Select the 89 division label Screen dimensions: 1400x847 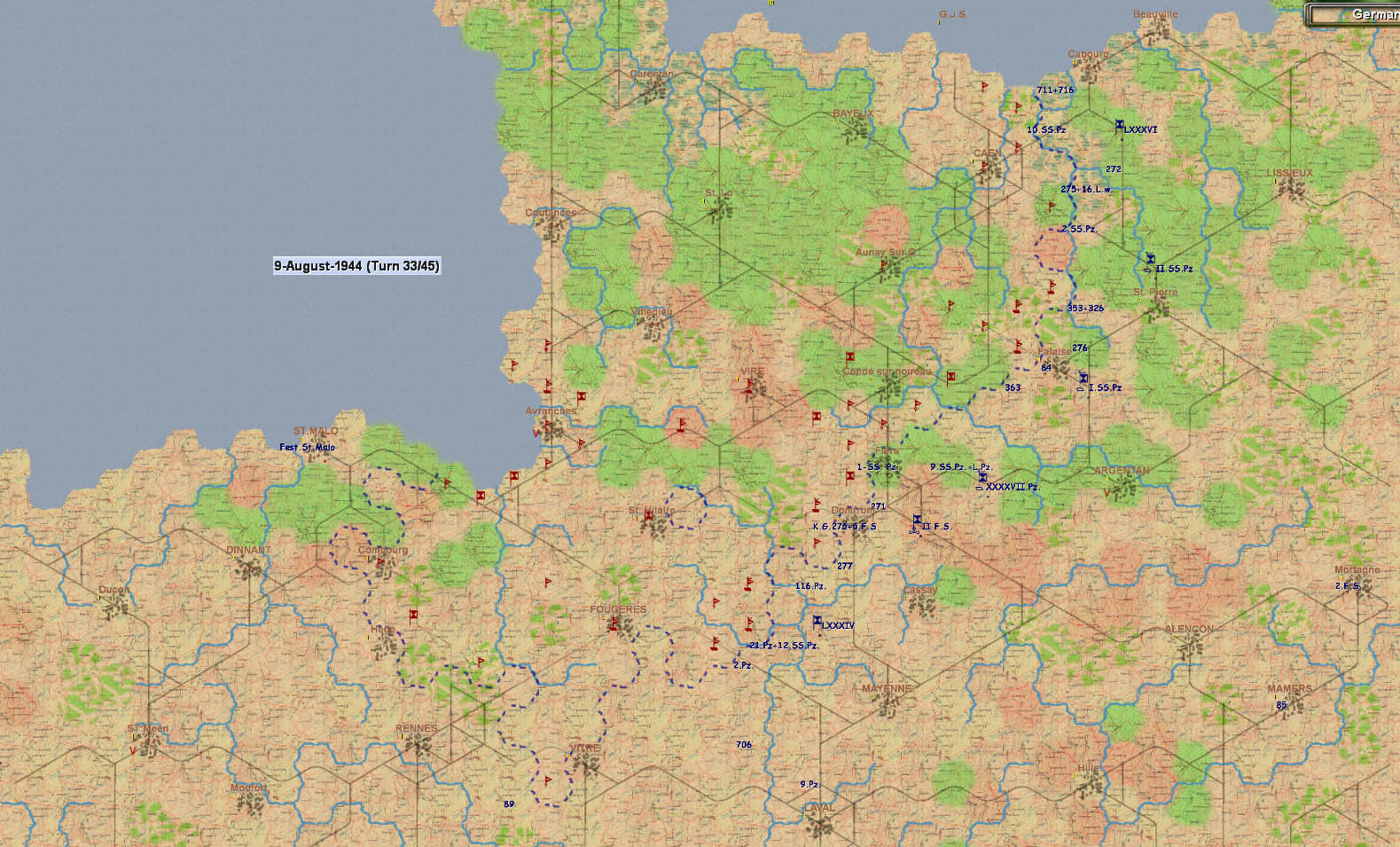[x=509, y=804]
